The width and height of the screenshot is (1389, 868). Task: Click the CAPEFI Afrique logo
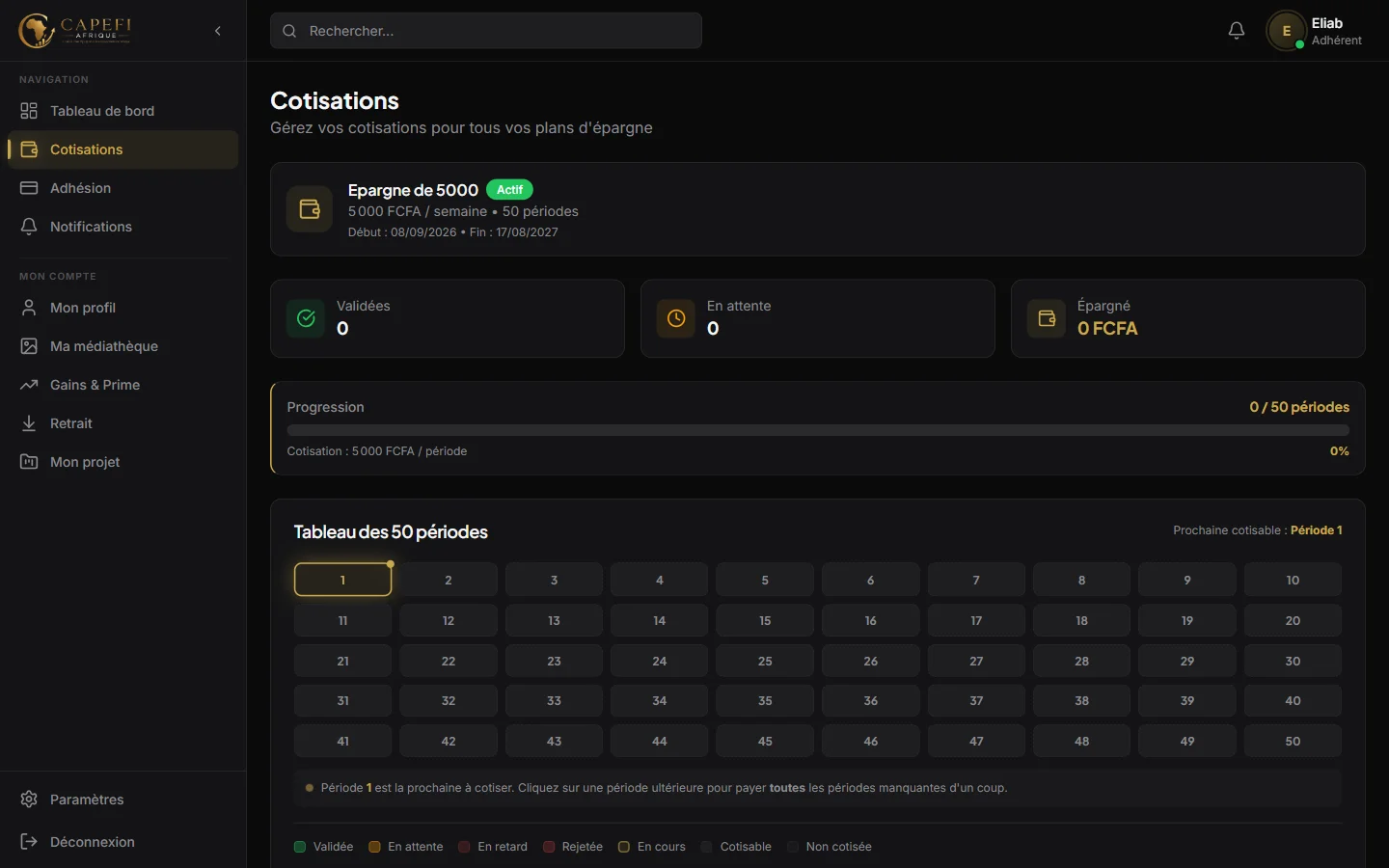(75, 30)
